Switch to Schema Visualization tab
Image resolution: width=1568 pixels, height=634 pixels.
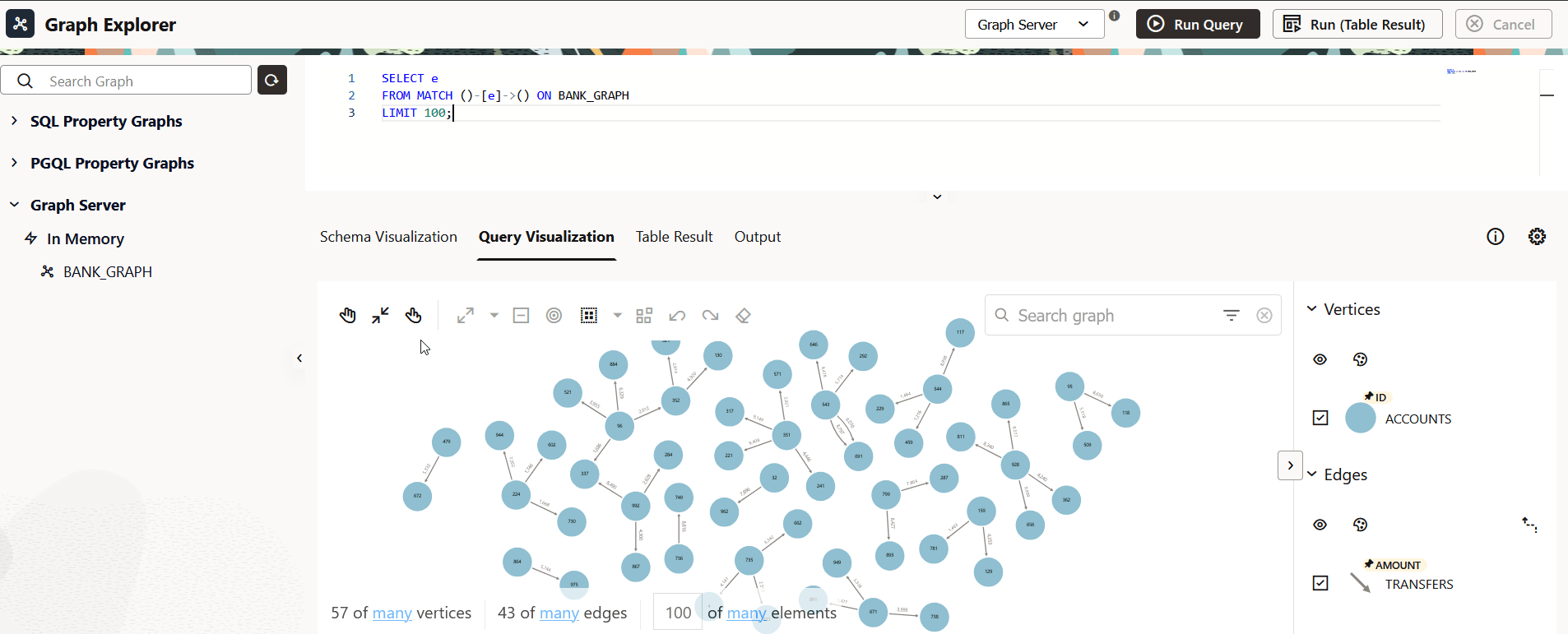point(388,237)
